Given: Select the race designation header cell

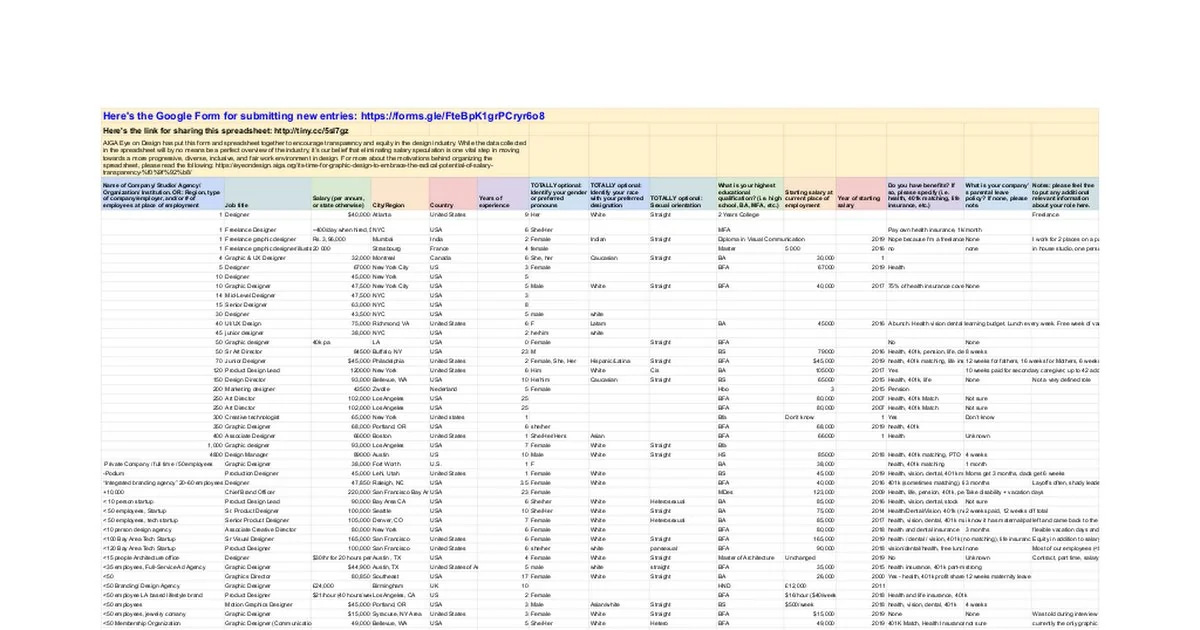Looking at the screenshot, I should pos(619,195).
